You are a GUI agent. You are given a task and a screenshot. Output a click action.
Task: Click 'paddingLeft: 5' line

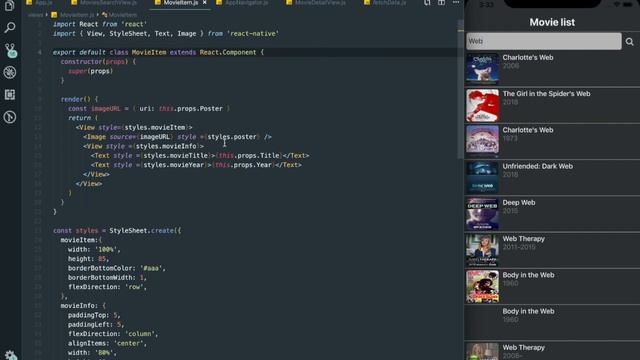click(x=96, y=324)
